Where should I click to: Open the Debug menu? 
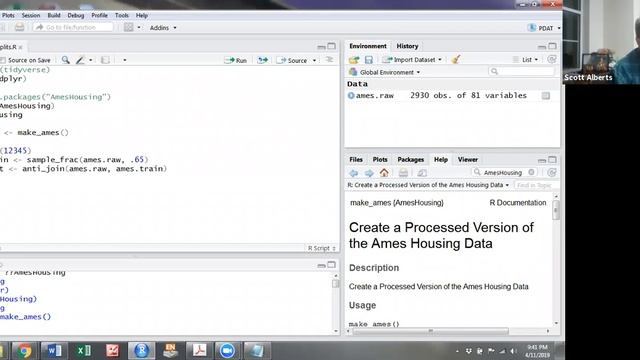pyautogui.click(x=76, y=16)
